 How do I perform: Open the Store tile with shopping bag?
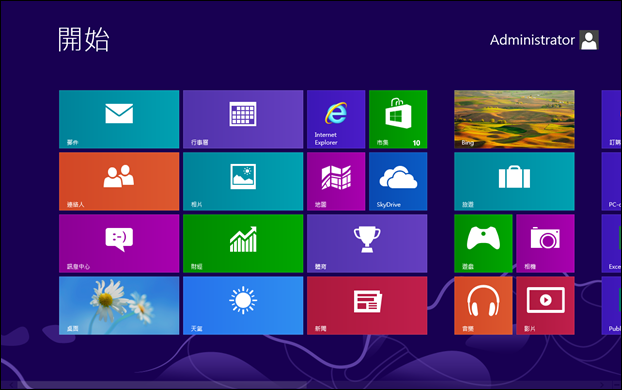[398, 119]
